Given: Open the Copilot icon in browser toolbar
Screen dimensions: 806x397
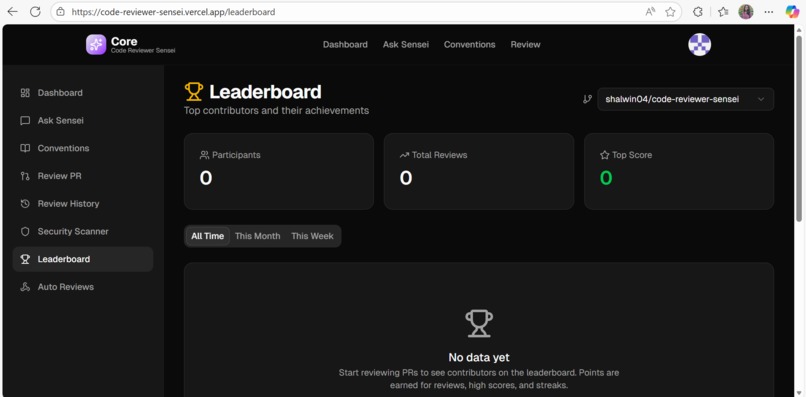Looking at the screenshot, I should 792,12.
